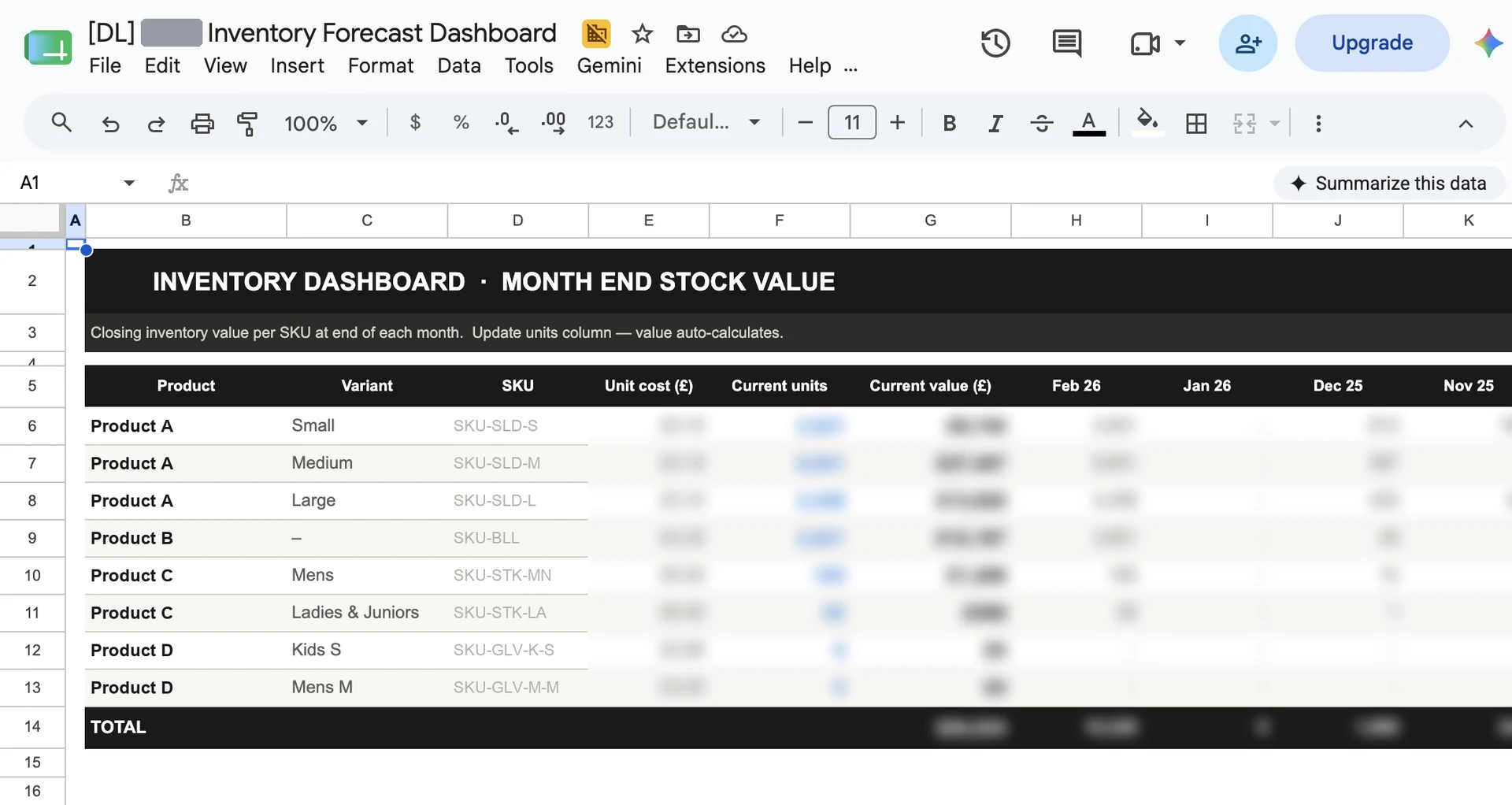Toggle strikethrough formatting

1041,123
